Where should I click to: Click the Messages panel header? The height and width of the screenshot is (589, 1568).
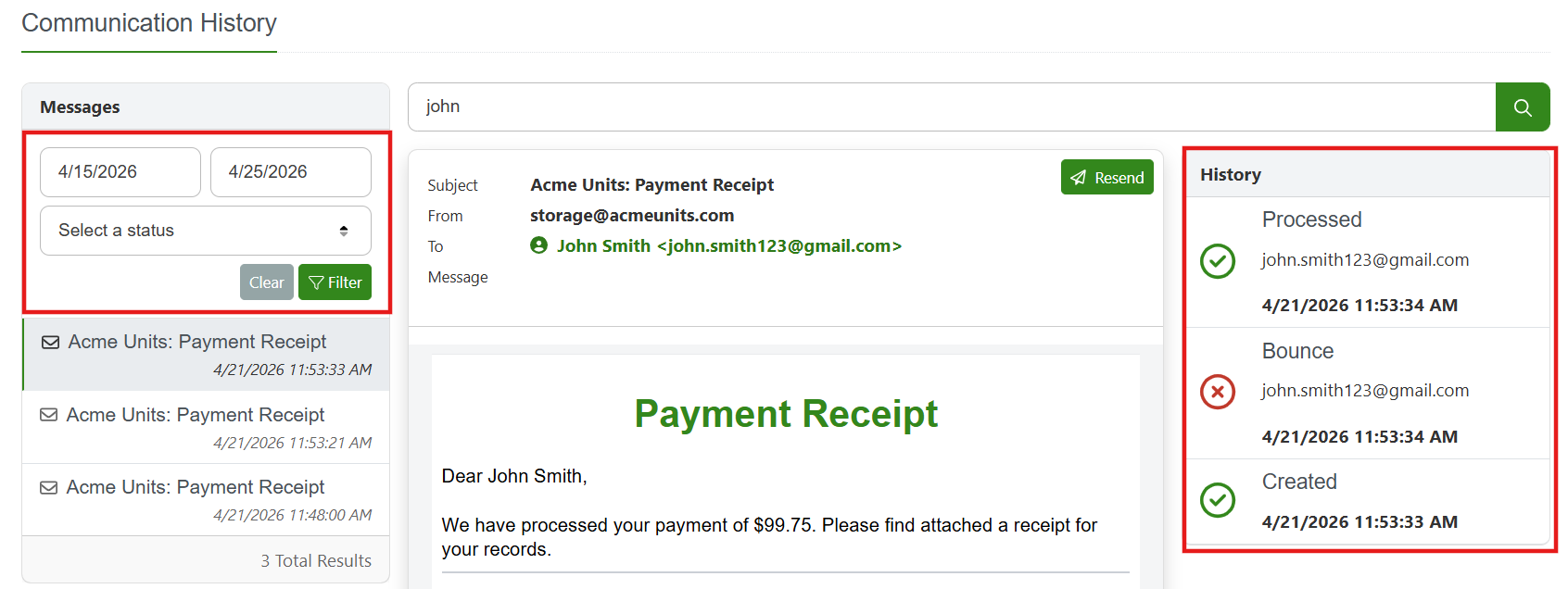coord(206,107)
